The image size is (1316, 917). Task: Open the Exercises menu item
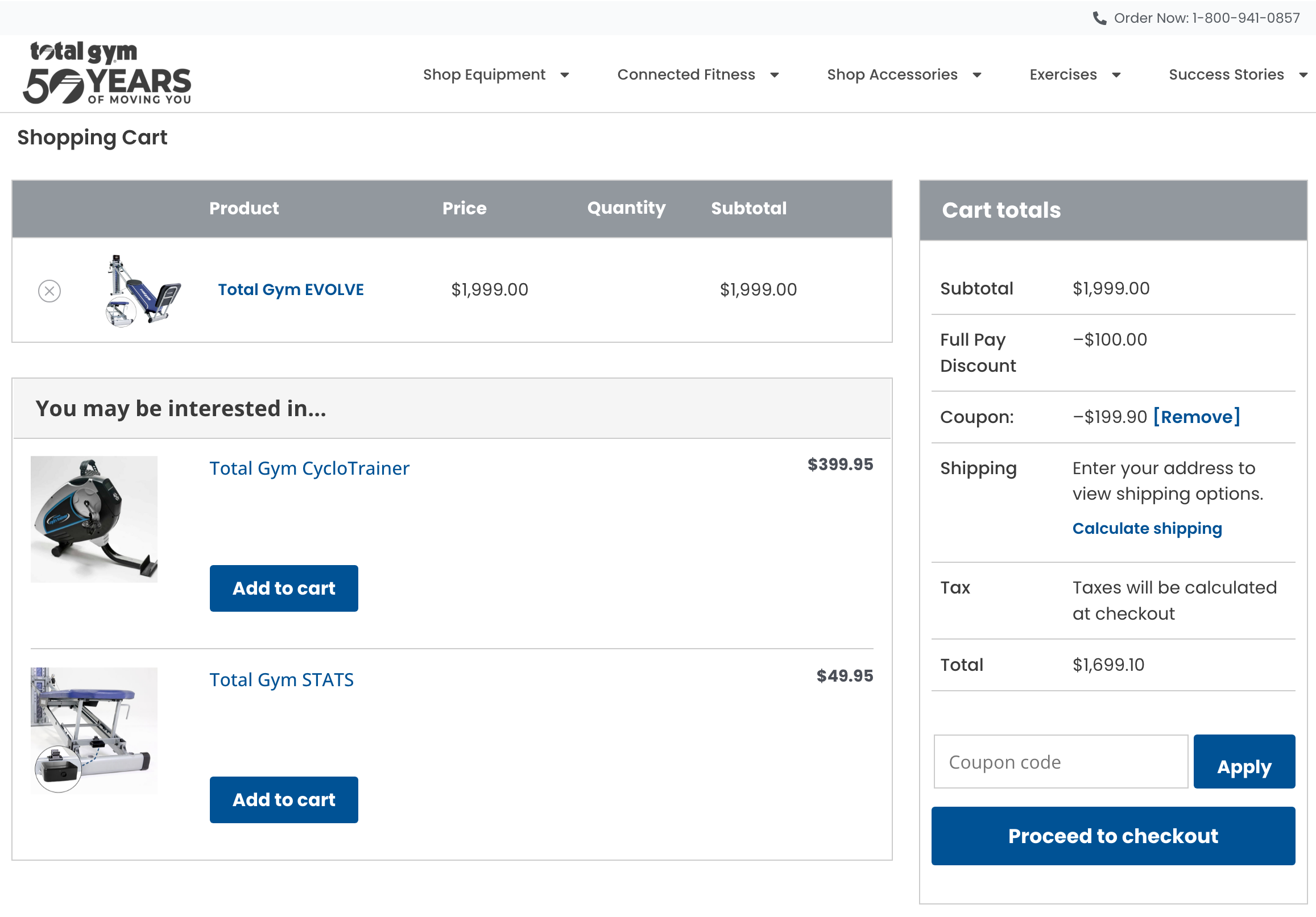point(1063,74)
